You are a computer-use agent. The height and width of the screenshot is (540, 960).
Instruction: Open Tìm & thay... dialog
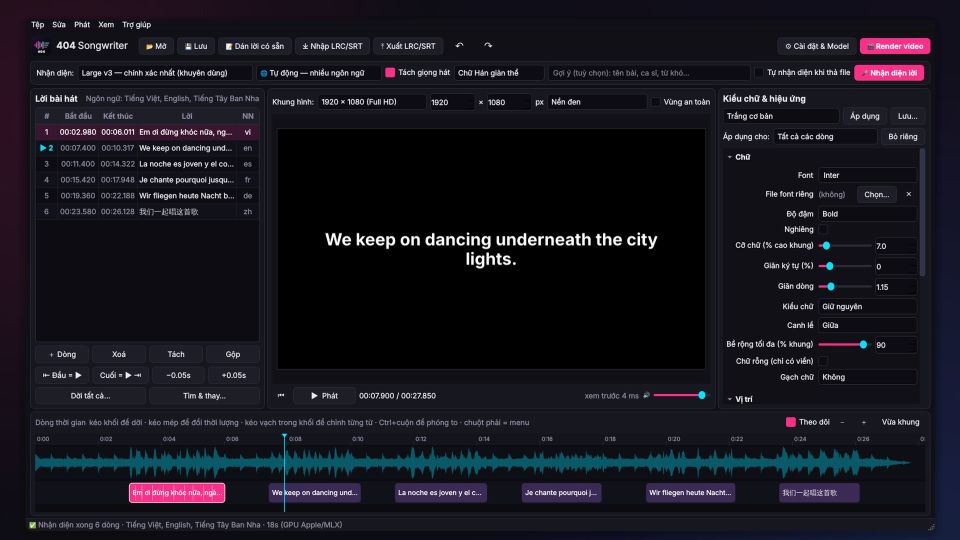[x=204, y=396]
